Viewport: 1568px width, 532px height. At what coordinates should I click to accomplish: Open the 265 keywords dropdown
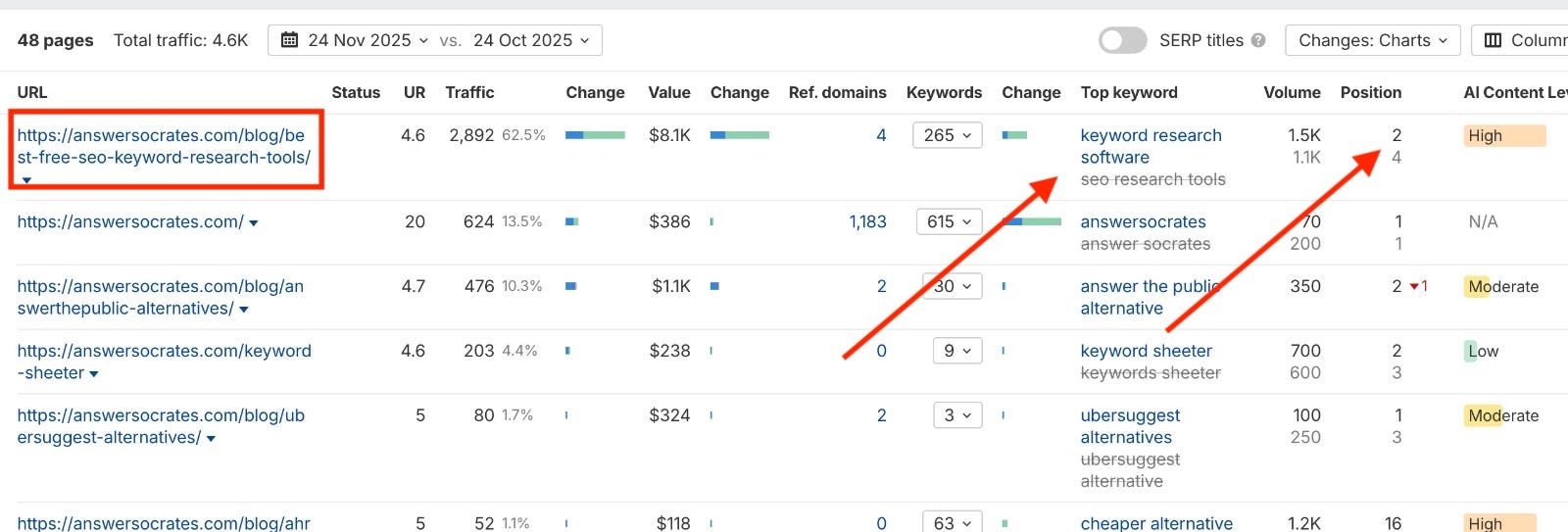pos(947,135)
